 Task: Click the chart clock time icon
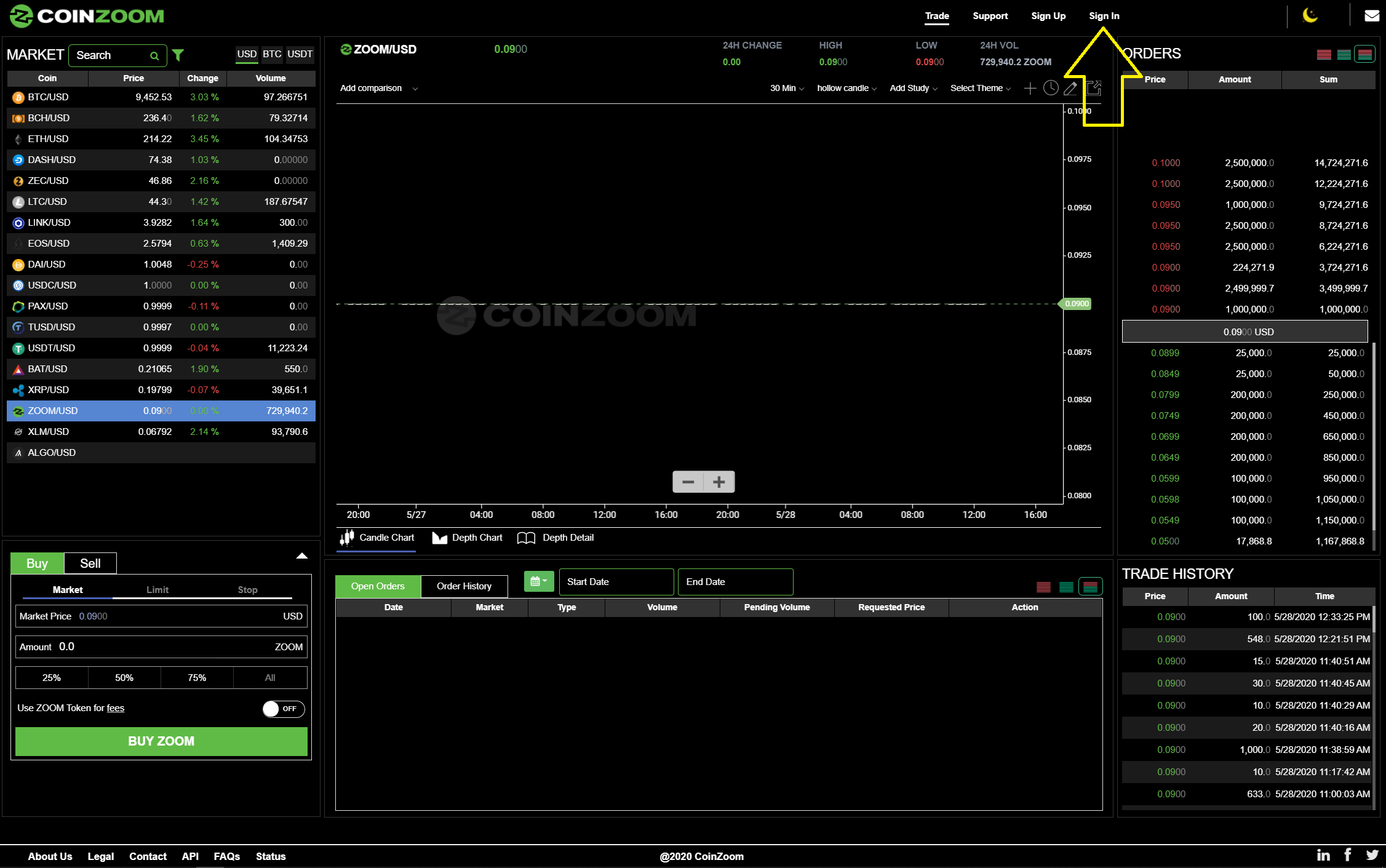pos(1051,89)
